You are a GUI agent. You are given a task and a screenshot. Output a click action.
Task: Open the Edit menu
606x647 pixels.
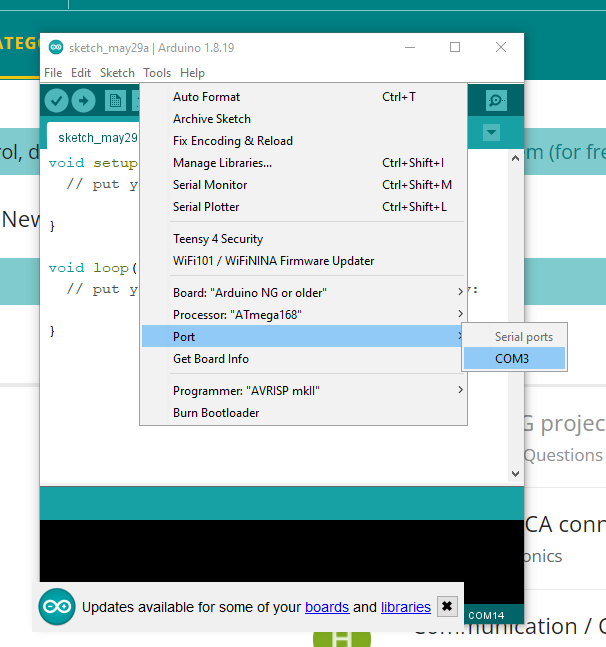(81, 73)
